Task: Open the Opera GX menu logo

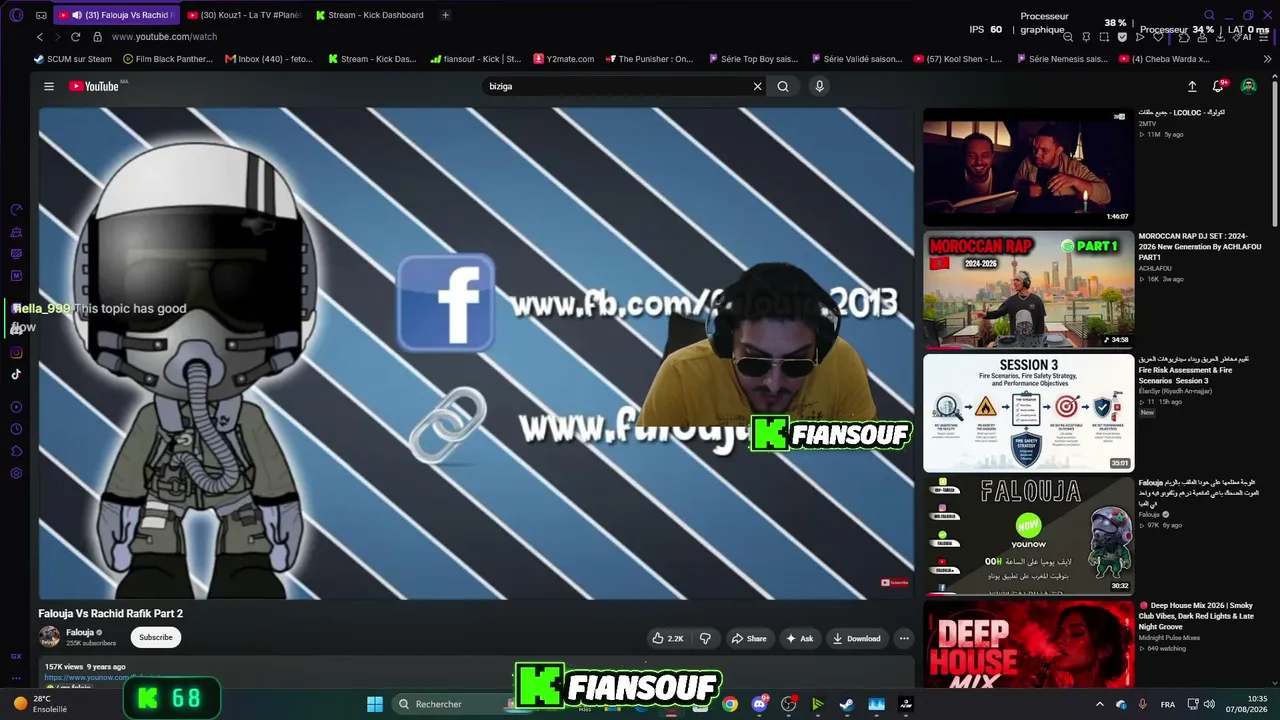Action: click(x=16, y=15)
